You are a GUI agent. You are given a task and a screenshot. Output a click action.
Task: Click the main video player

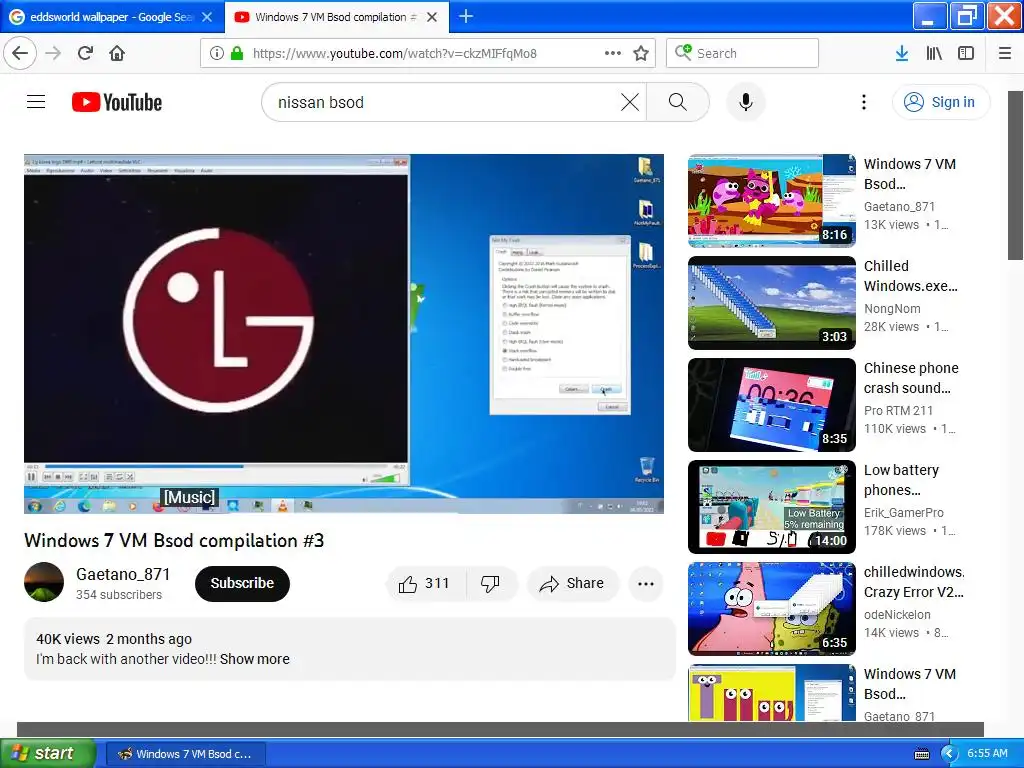coord(344,334)
